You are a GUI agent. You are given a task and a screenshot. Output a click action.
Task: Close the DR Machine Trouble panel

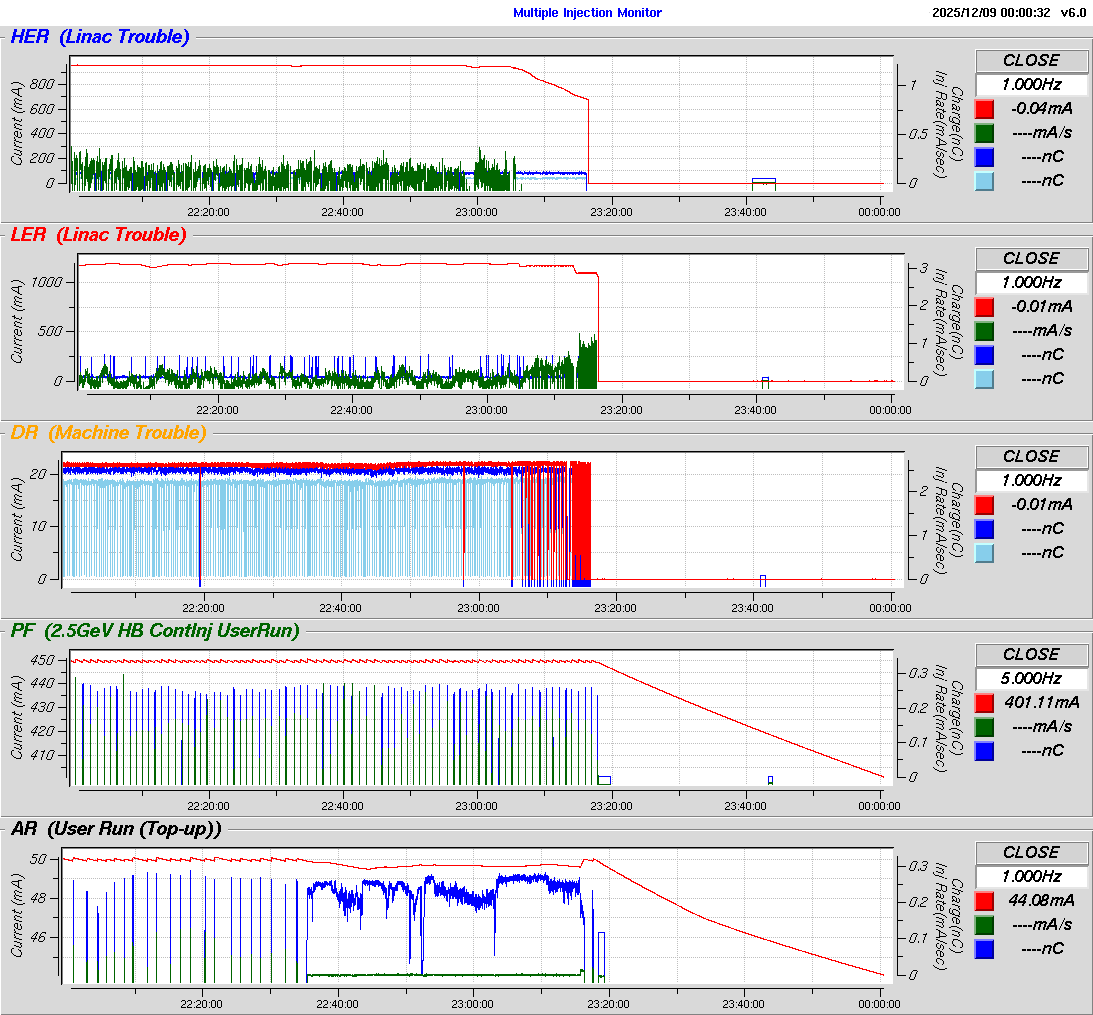coord(1030,456)
